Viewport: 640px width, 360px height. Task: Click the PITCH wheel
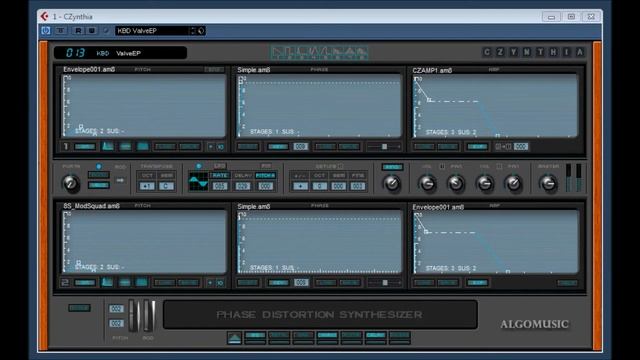[x=133, y=316]
